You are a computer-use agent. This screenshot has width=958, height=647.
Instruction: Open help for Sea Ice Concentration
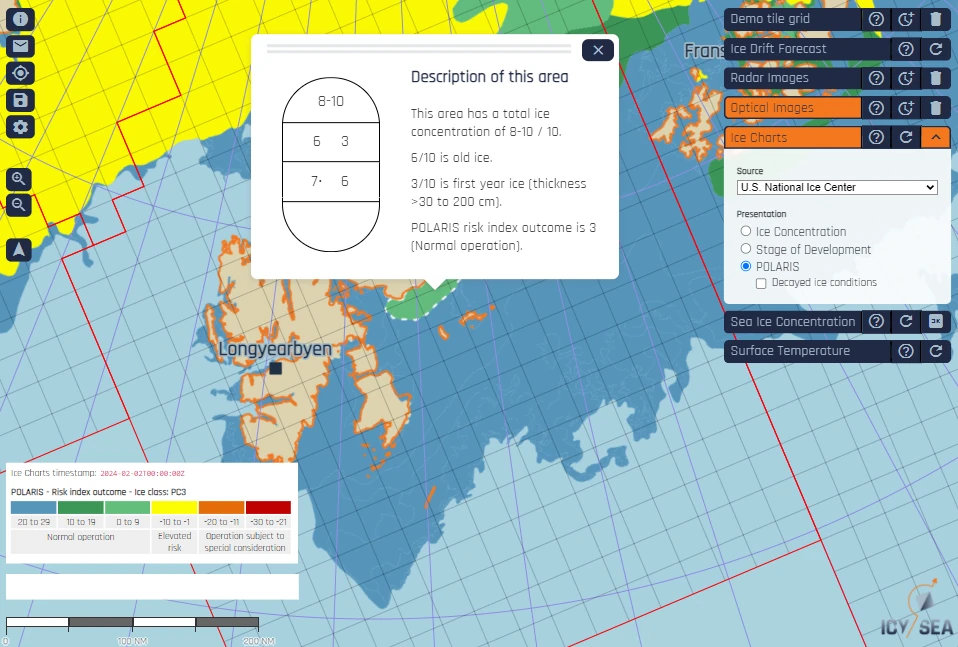(x=876, y=322)
